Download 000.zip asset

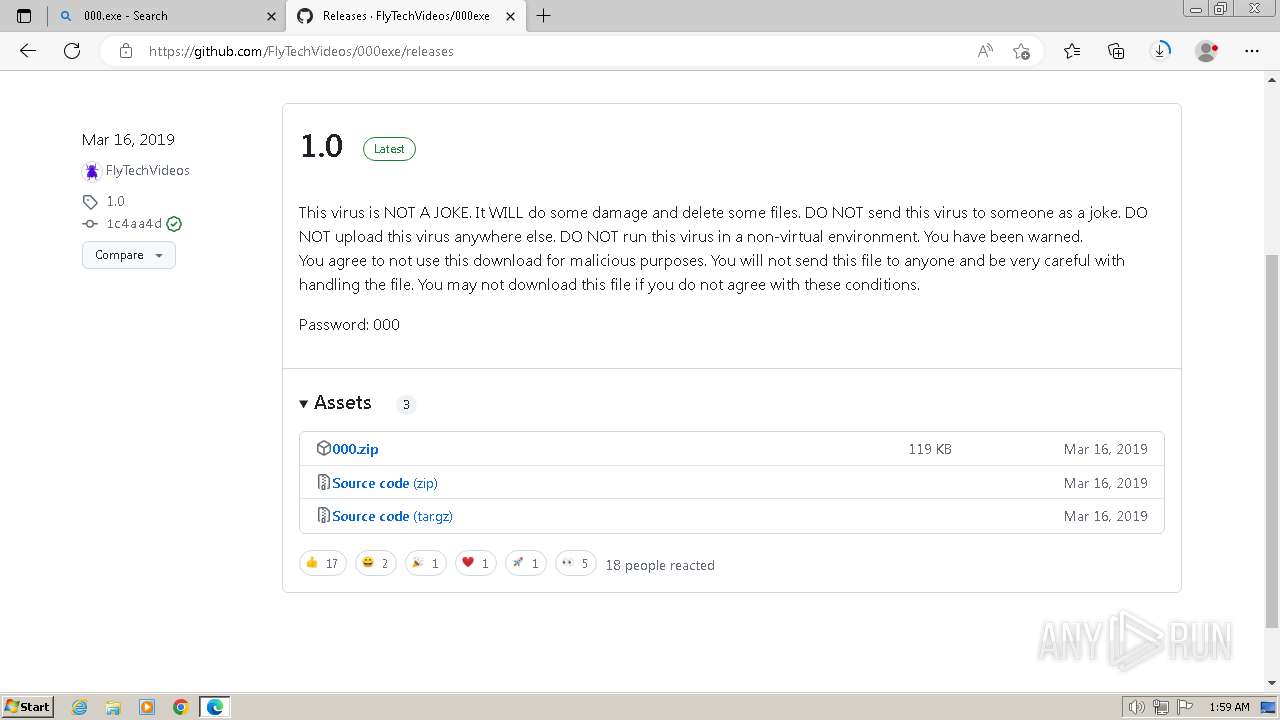pyautogui.click(x=355, y=449)
